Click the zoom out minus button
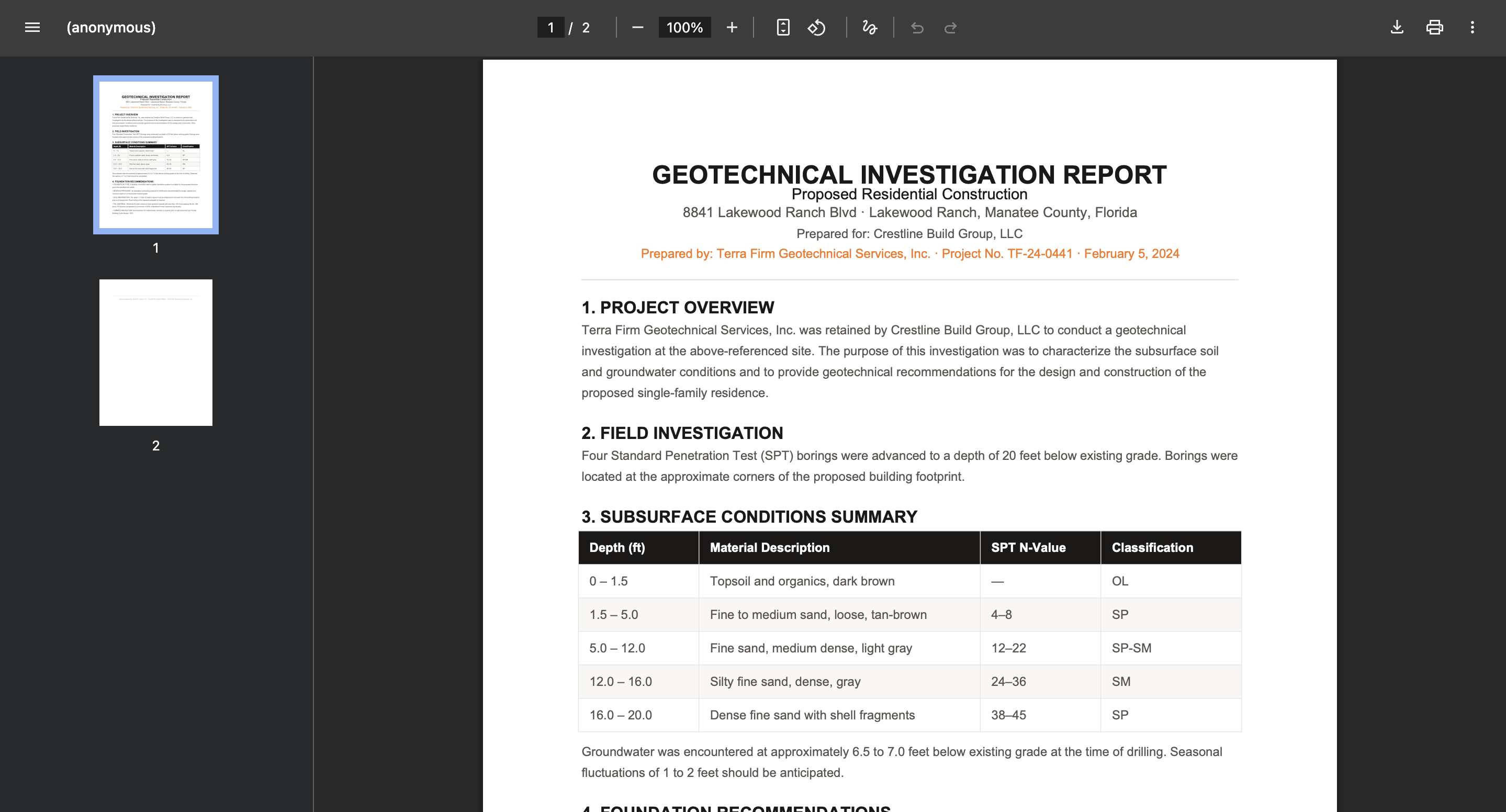Screen dimensions: 1506x812 637,28
